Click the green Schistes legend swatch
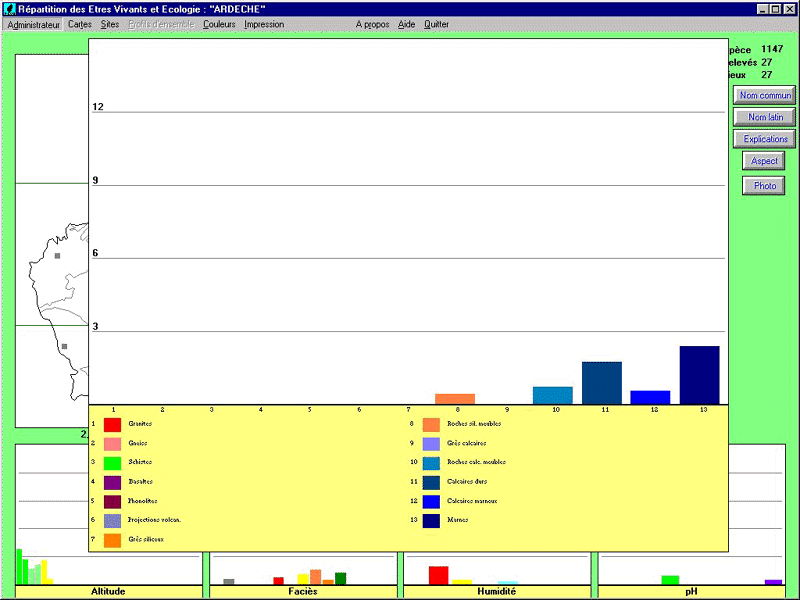Viewport: 800px width, 600px height. click(x=112, y=463)
